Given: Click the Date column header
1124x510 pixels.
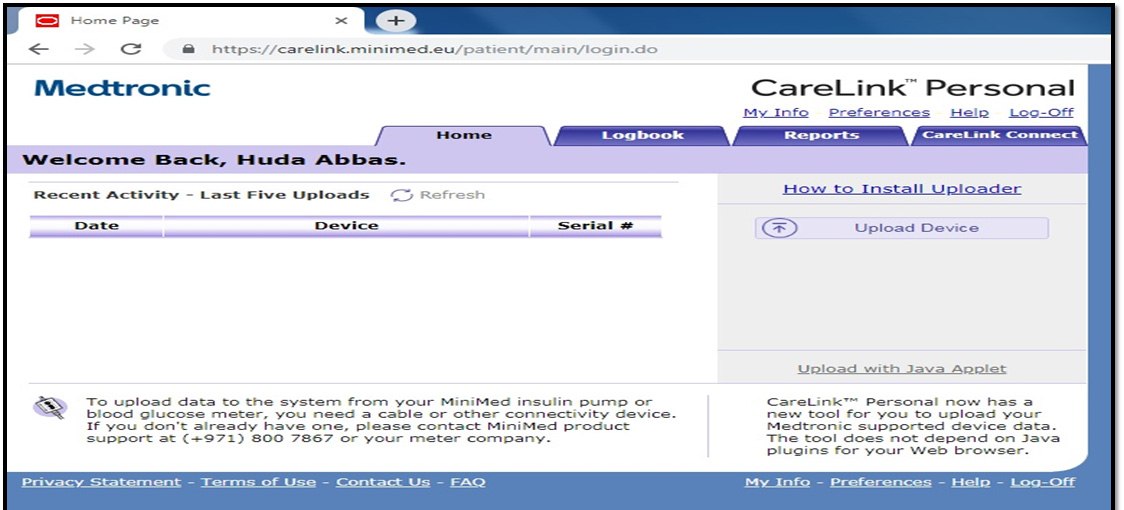Looking at the screenshot, I should 97,226.
